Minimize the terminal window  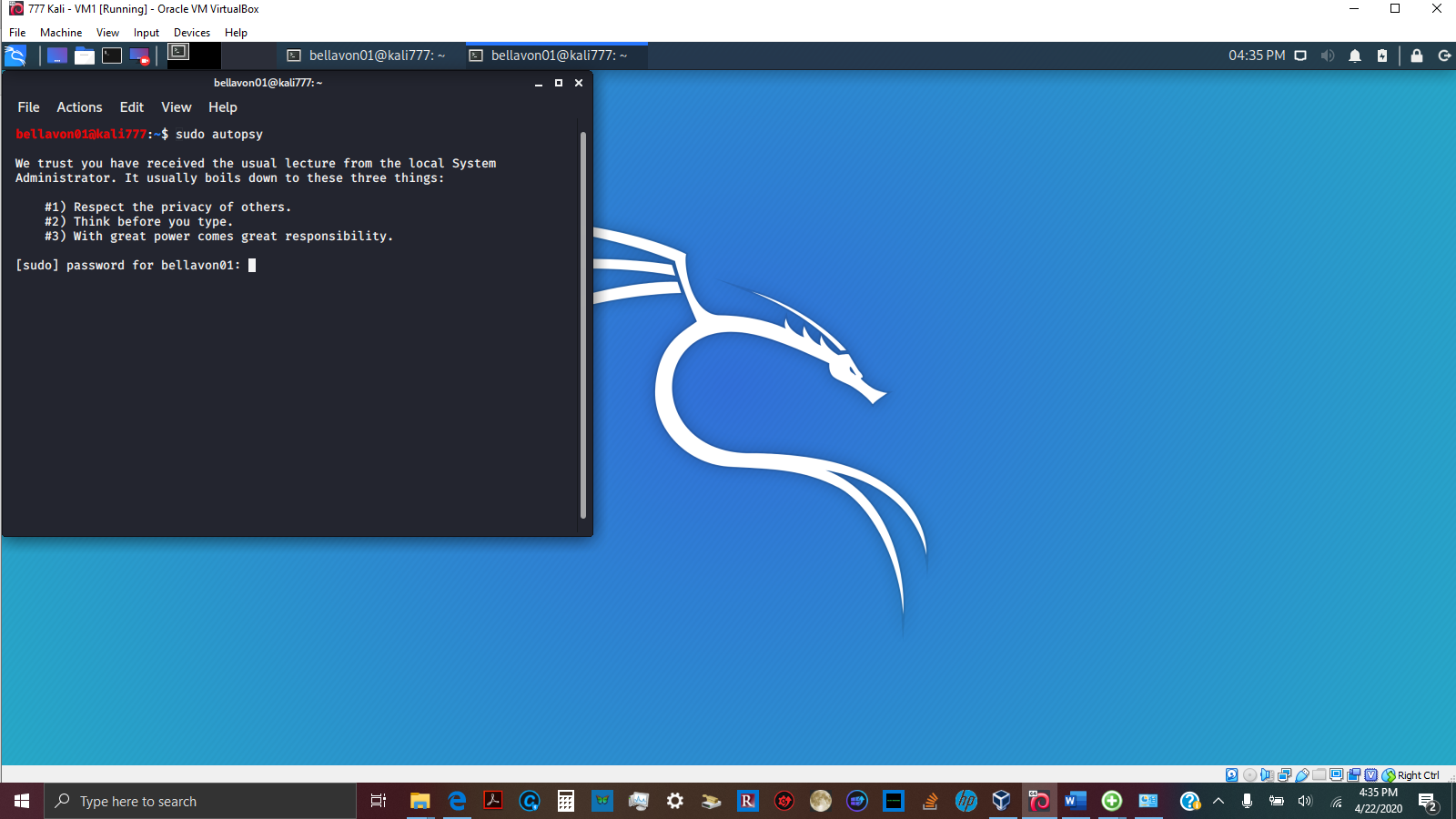tap(539, 83)
